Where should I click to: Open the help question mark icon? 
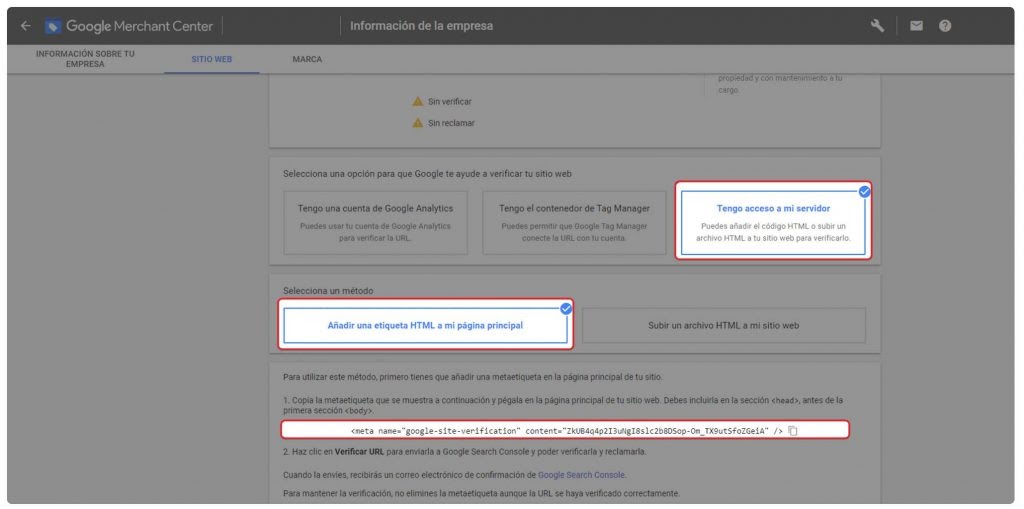coord(945,26)
